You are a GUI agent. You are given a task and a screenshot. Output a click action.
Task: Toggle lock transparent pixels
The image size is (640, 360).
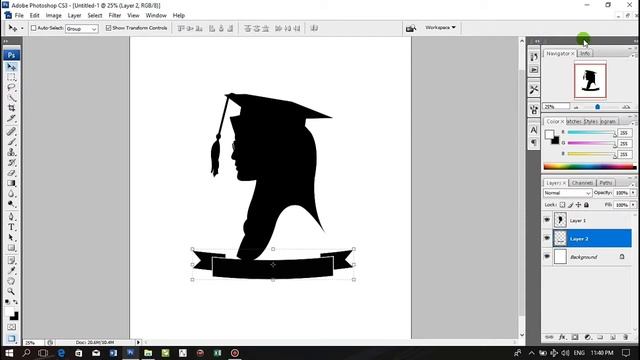562,205
